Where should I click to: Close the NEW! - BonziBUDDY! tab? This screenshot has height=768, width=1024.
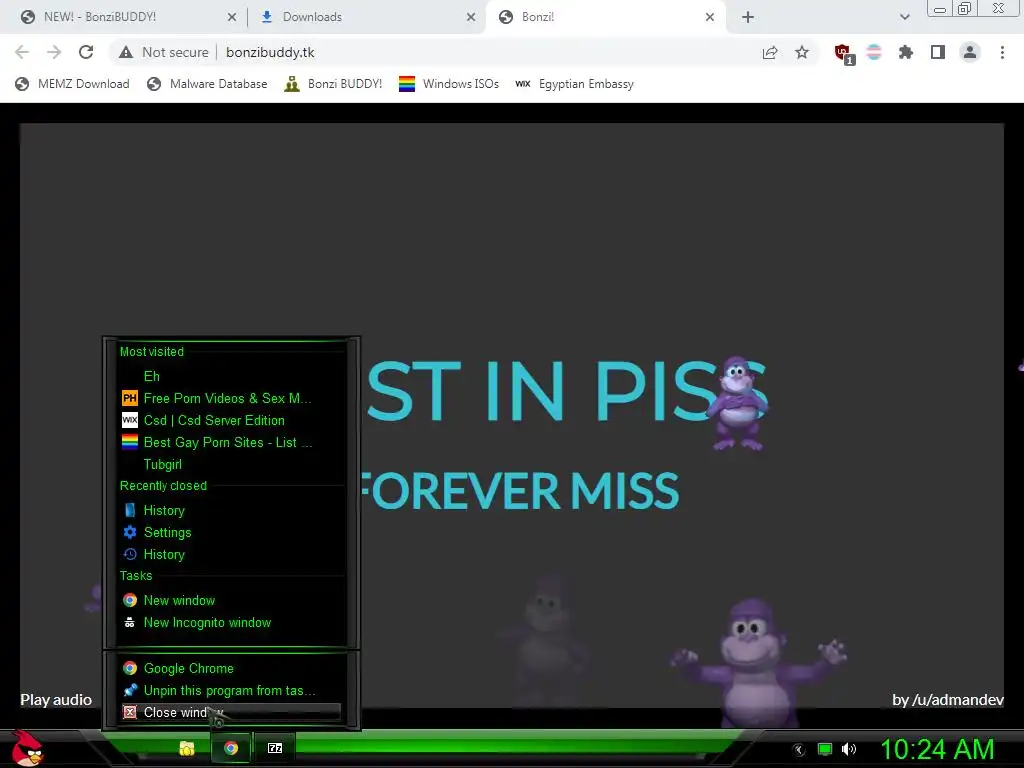(x=232, y=17)
